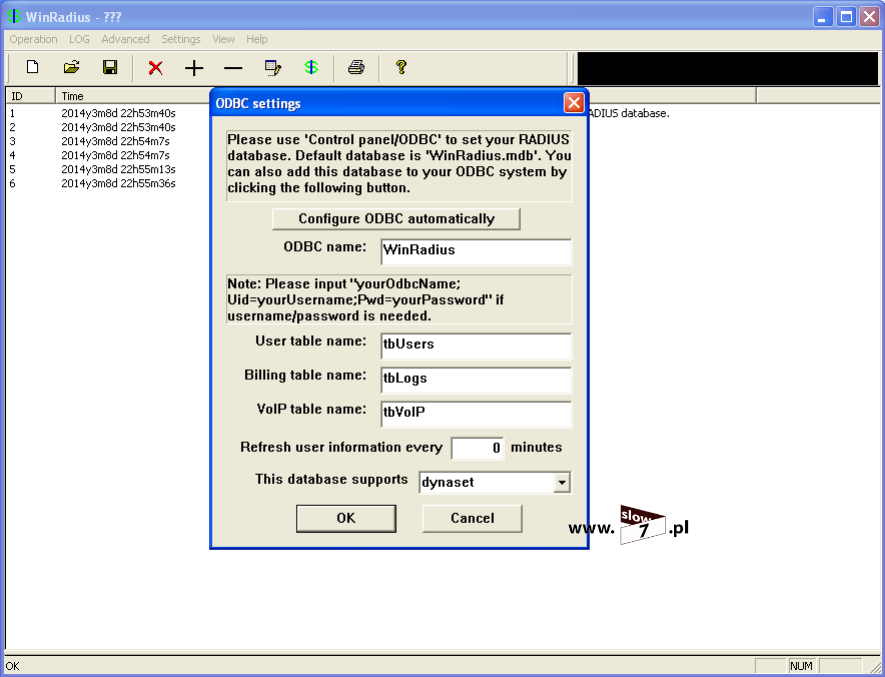Click the VoIP table name field
This screenshot has width=885, height=677.
coord(476,413)
